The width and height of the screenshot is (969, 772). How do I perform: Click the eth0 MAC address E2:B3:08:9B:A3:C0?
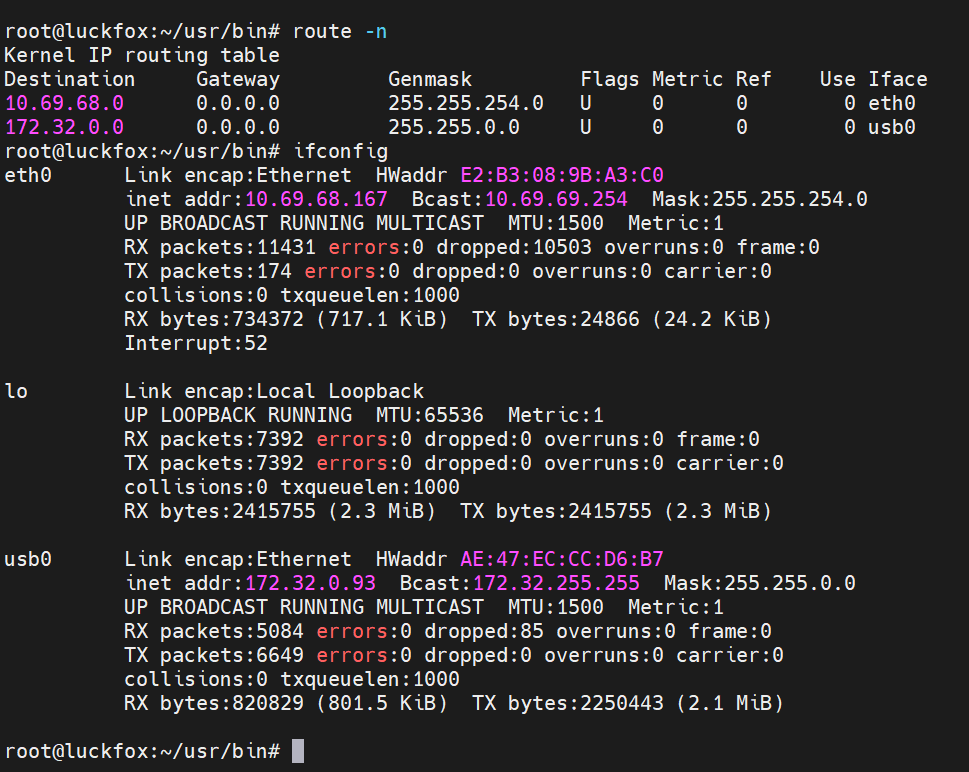(562, 175)
